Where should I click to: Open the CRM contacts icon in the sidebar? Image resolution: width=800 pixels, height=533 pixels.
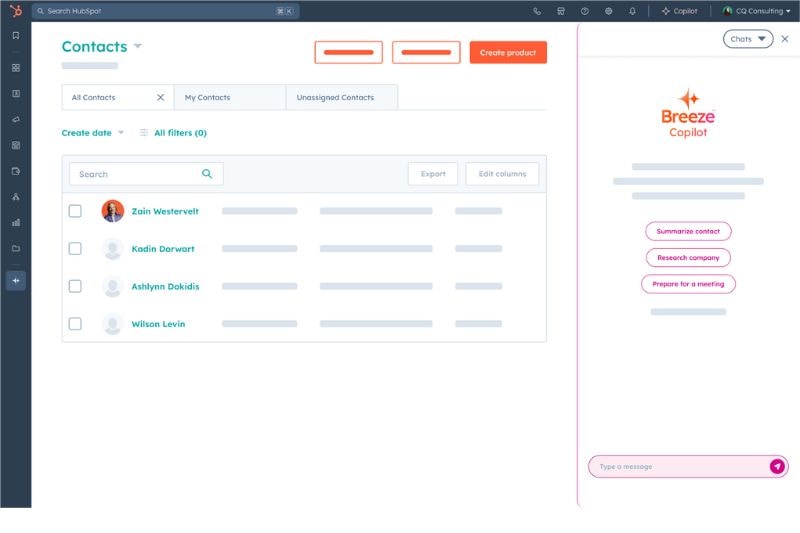click(x=16, y=93)
